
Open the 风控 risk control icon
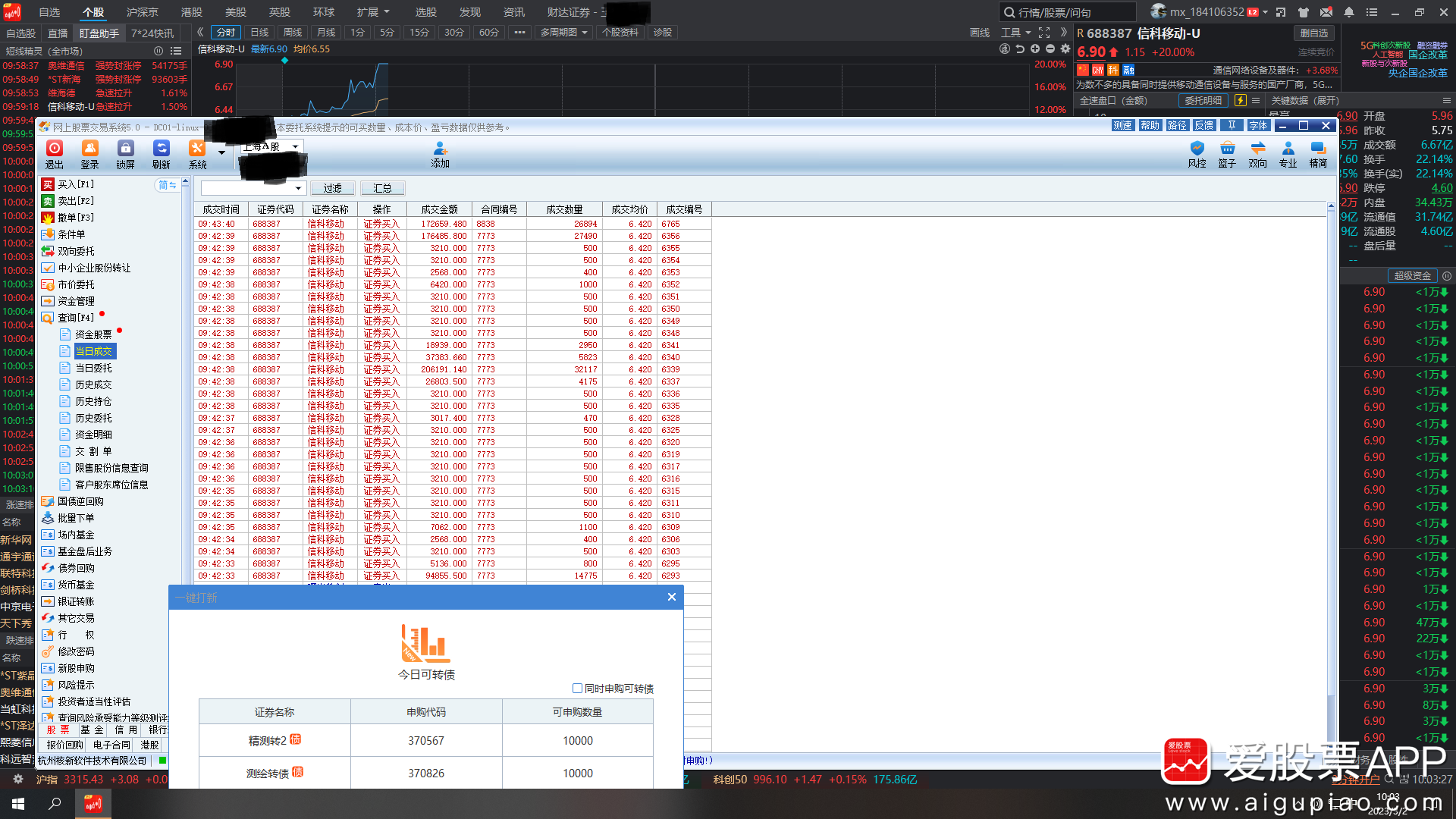click(1197, 154)
